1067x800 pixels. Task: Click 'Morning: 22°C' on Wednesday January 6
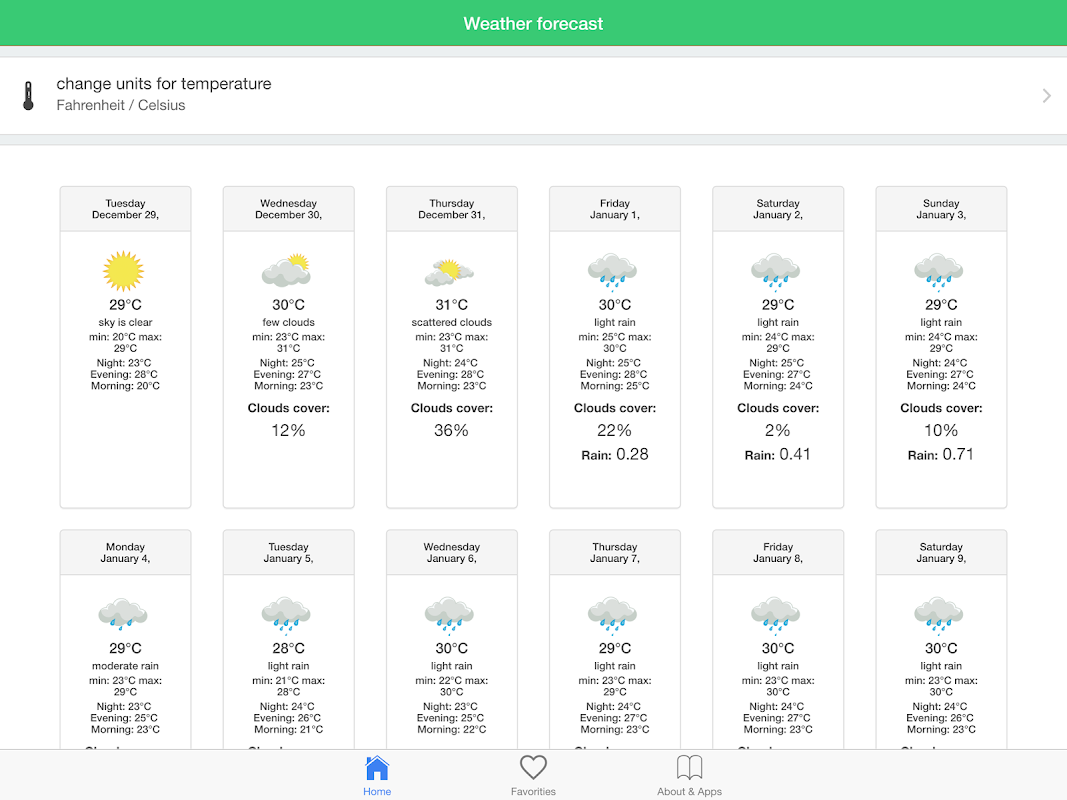coord(452,729)
